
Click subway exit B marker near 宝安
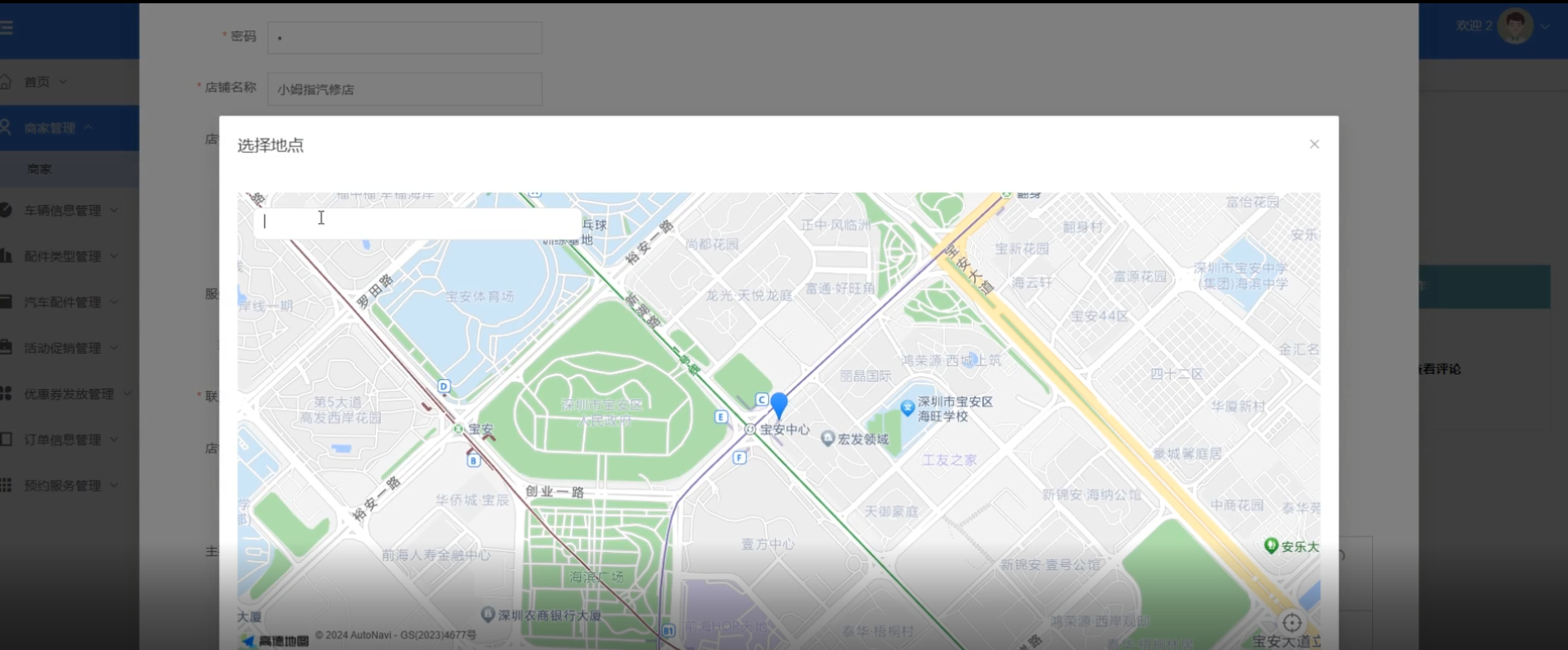click(x=473, y=461)
